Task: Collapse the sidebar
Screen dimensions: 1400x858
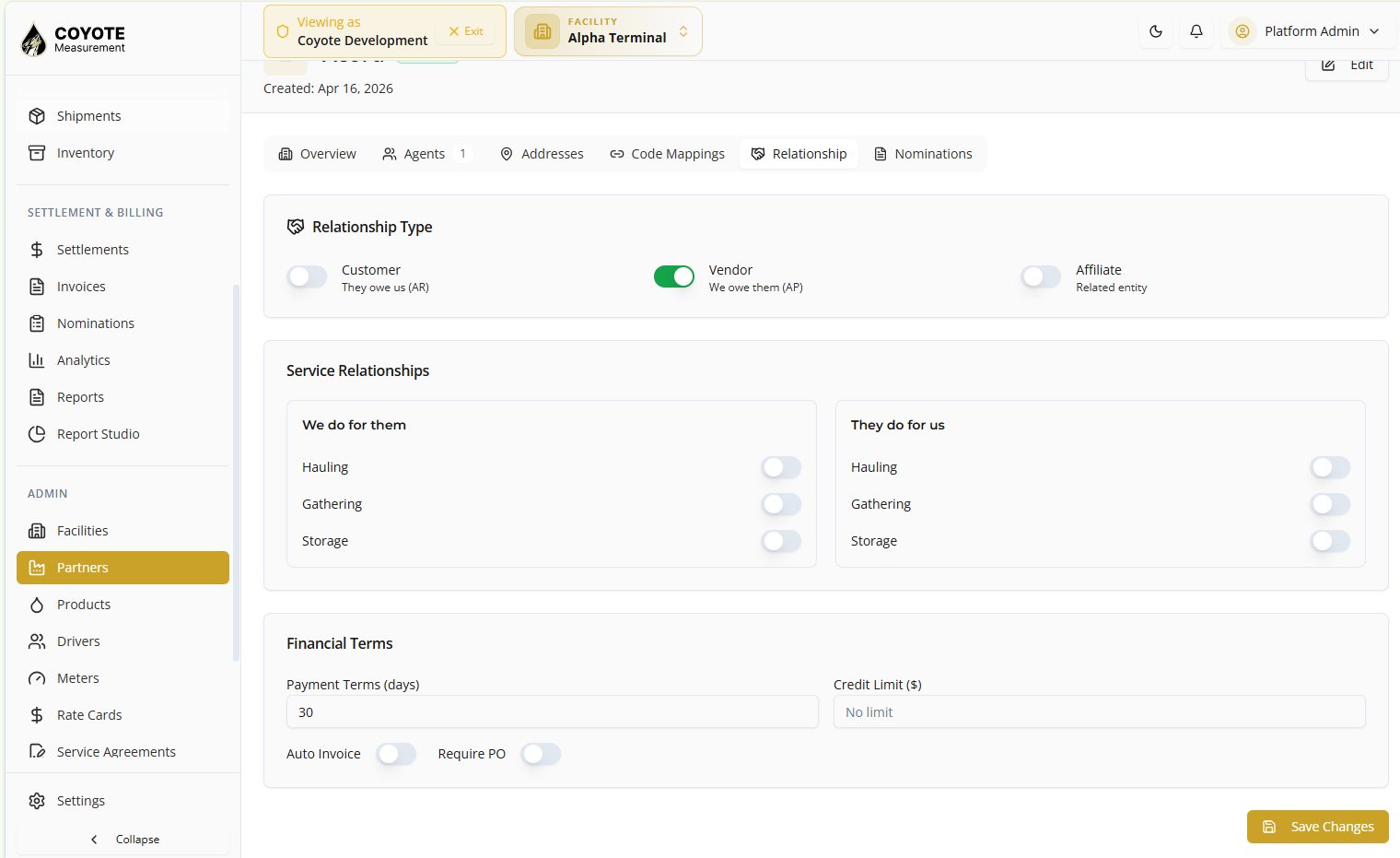Action: 123,840
